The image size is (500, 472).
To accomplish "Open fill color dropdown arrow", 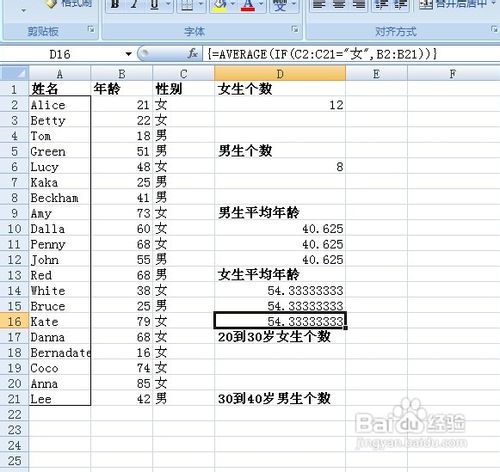I will 233,5.
